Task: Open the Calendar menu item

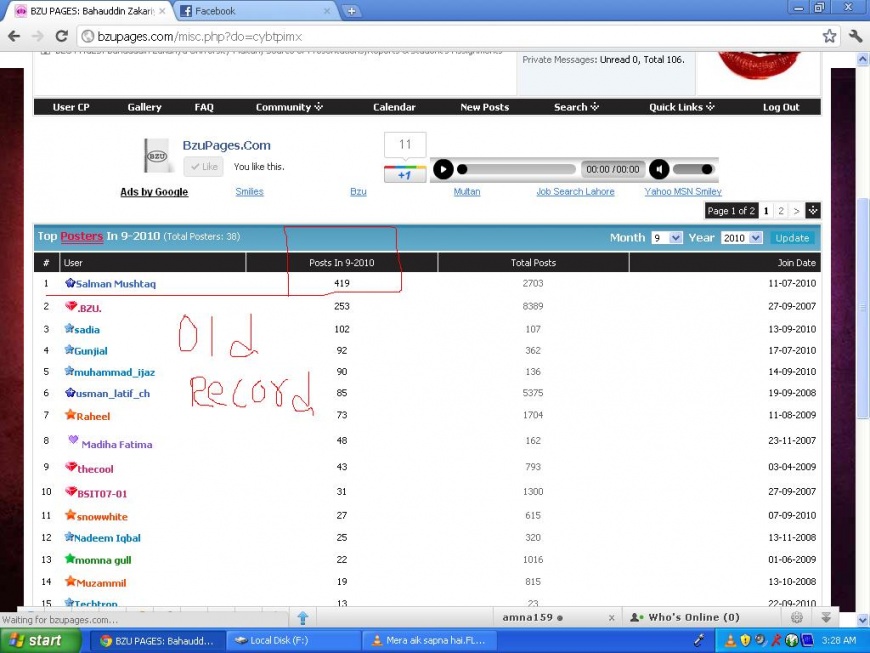Action: 394,107
